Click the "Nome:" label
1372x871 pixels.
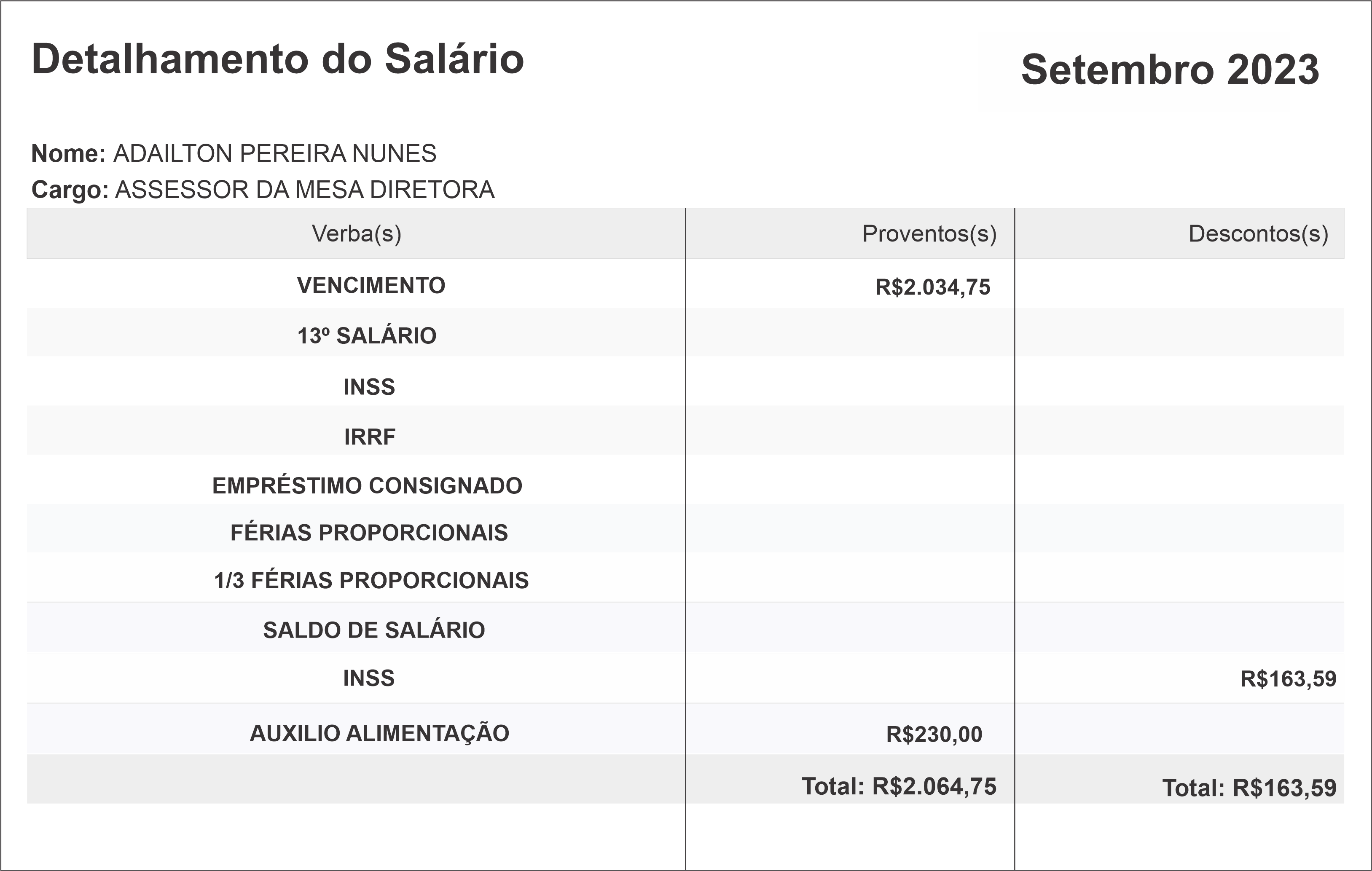point(68,154)
